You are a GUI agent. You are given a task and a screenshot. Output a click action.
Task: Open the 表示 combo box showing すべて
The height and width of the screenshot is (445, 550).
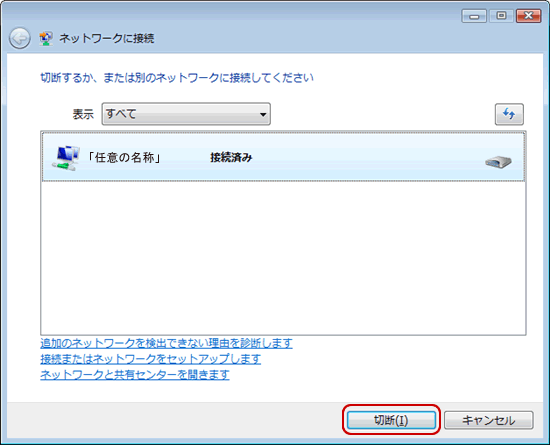(x=186, y=114)
